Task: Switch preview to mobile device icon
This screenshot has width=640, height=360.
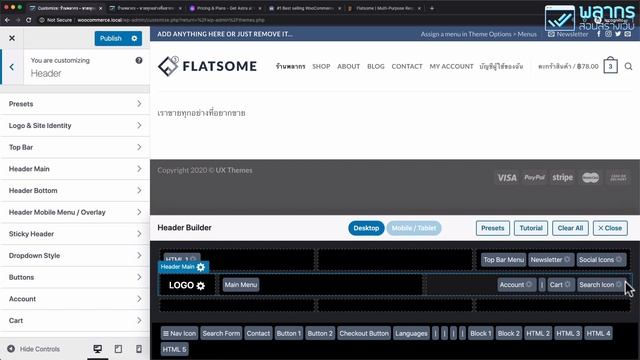Action: tap(139, 349)
